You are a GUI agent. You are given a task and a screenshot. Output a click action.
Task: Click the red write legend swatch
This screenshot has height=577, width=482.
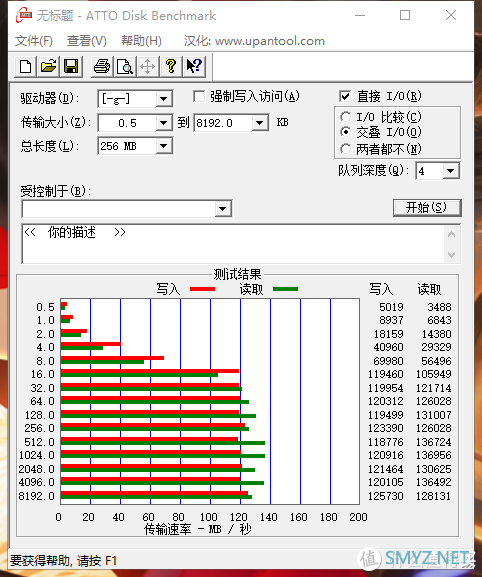tap(202, 289)
